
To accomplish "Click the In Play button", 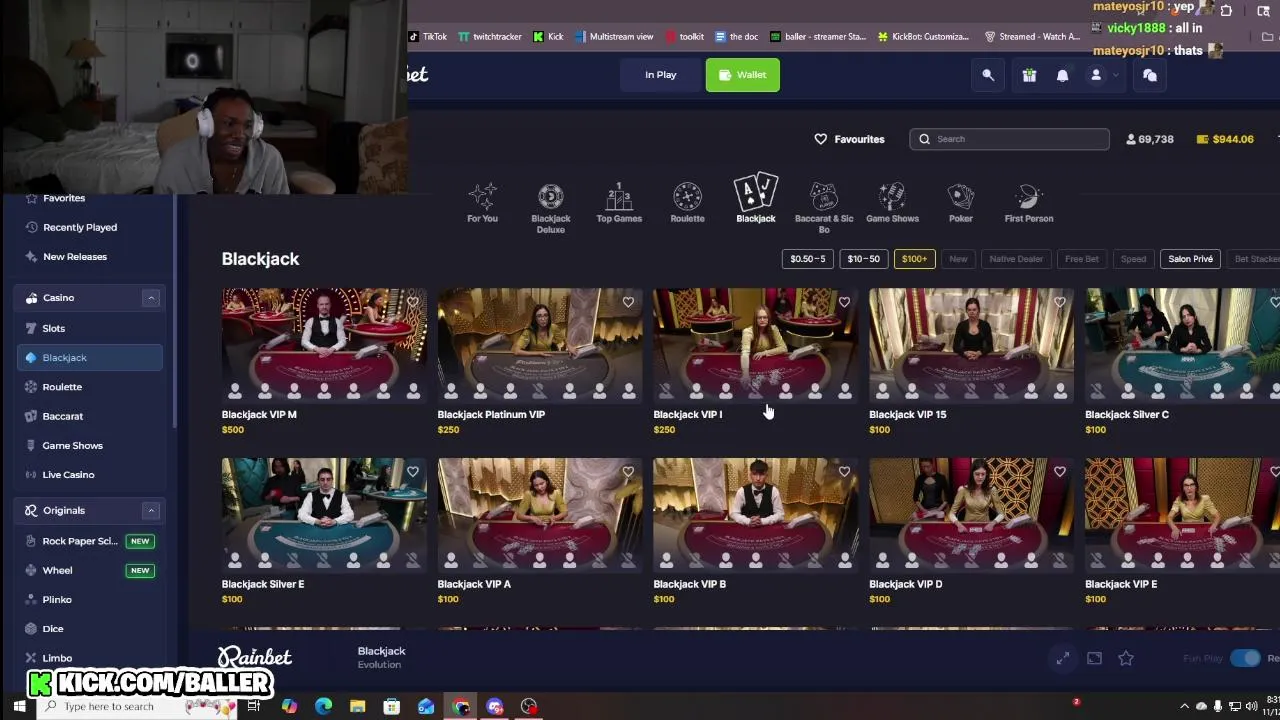I will click(660, 75).
